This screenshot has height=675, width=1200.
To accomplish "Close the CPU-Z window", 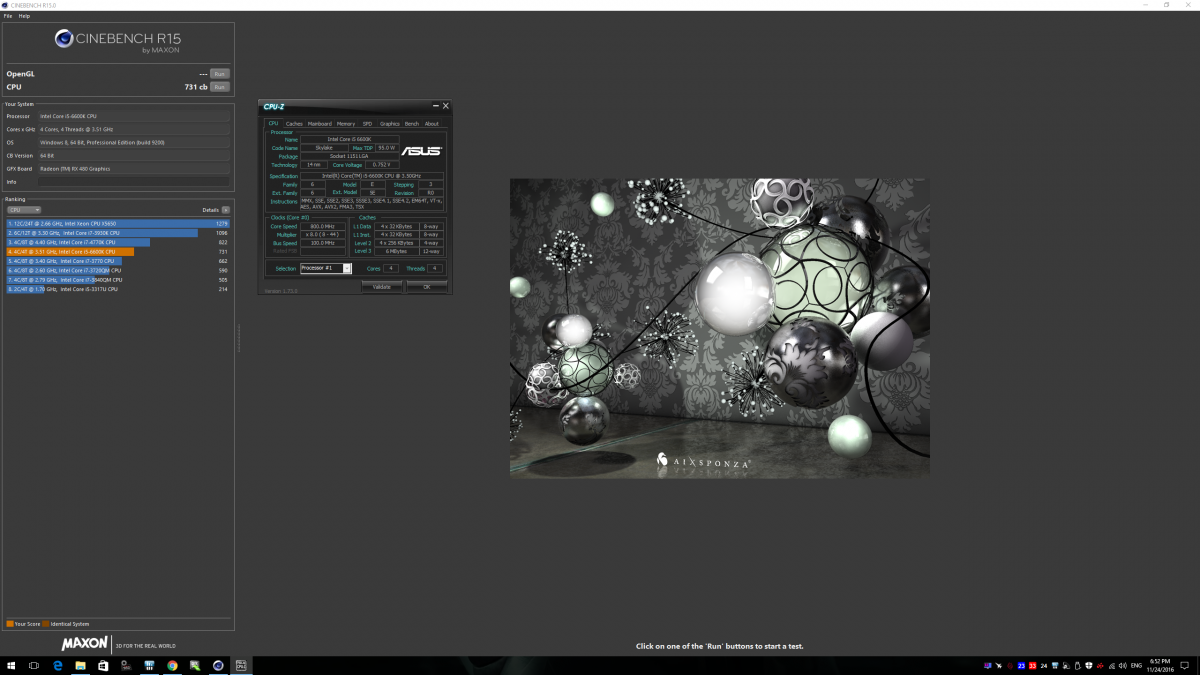I will (446, 106).
